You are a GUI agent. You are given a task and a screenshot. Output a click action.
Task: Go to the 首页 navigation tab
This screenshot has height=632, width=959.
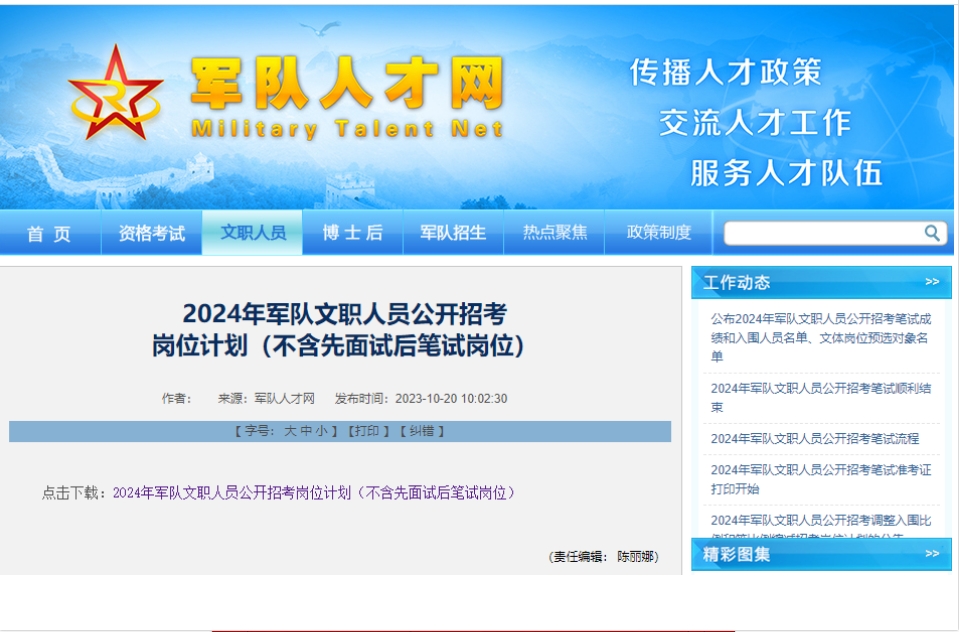(50, 233)
